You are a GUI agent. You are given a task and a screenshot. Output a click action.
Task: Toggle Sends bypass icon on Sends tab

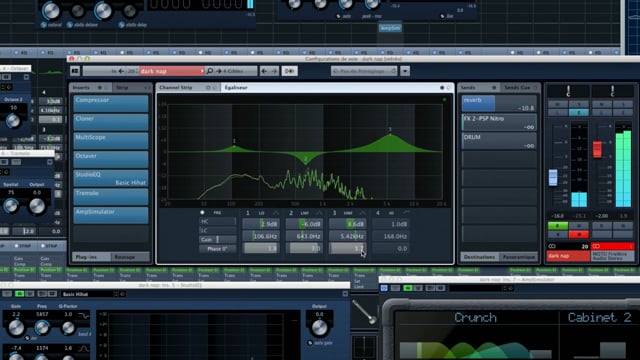click(x=494, y=87)
